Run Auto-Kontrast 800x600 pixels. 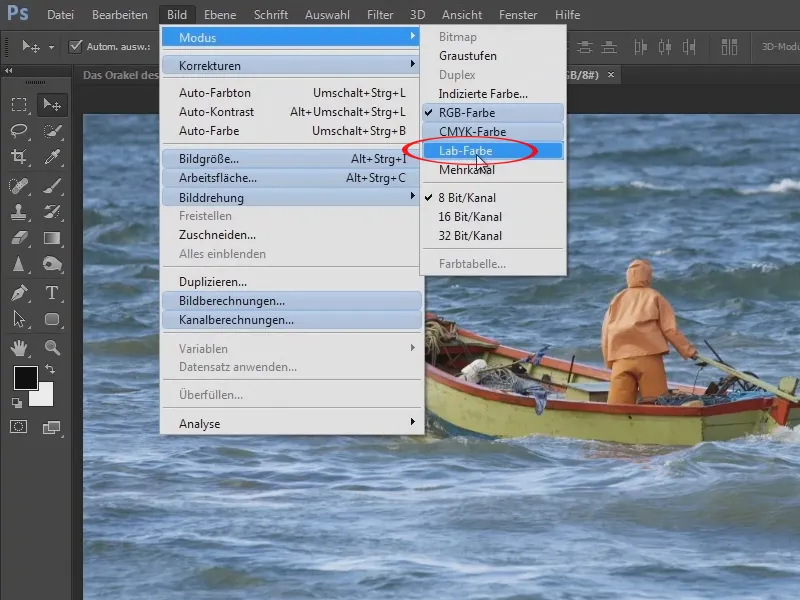[x=291, y=112]
